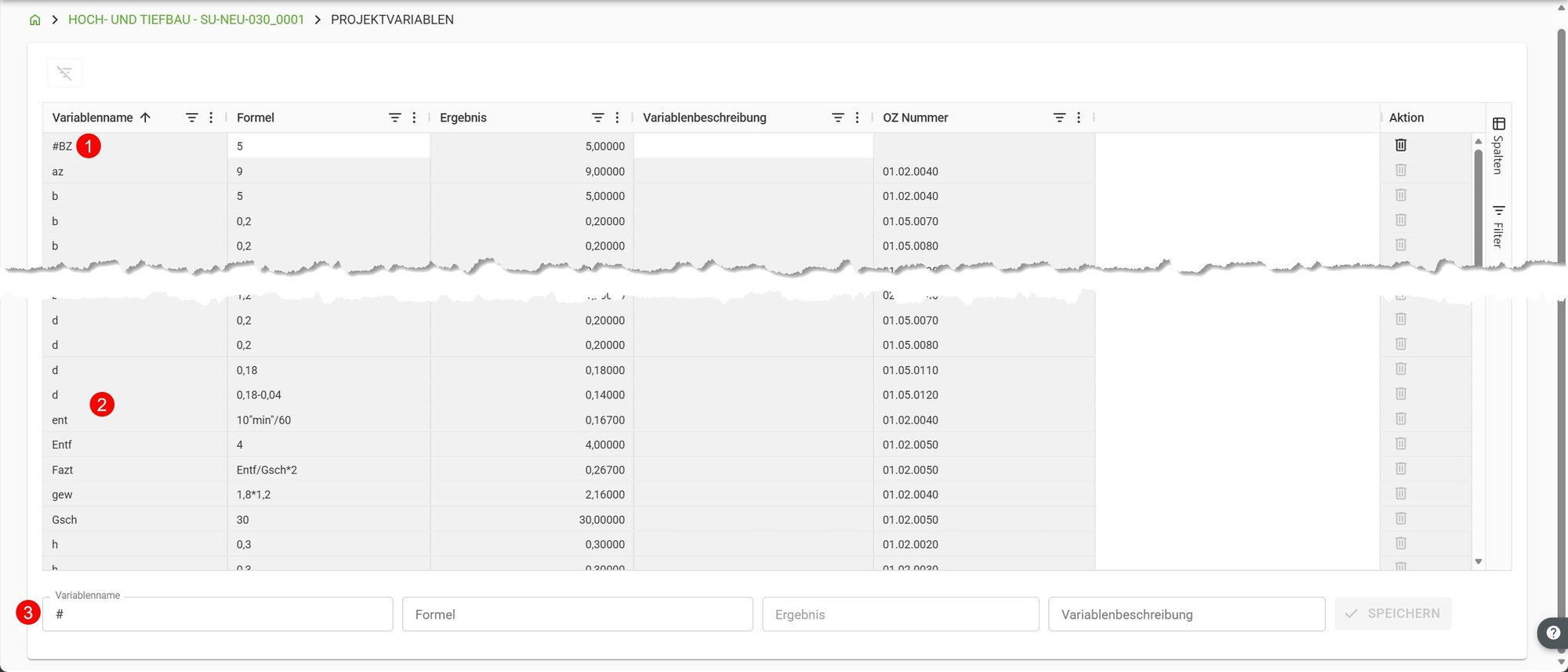Open the Ergebnis column options menu
Viewport: 1568px width, 672px height.
617,118
